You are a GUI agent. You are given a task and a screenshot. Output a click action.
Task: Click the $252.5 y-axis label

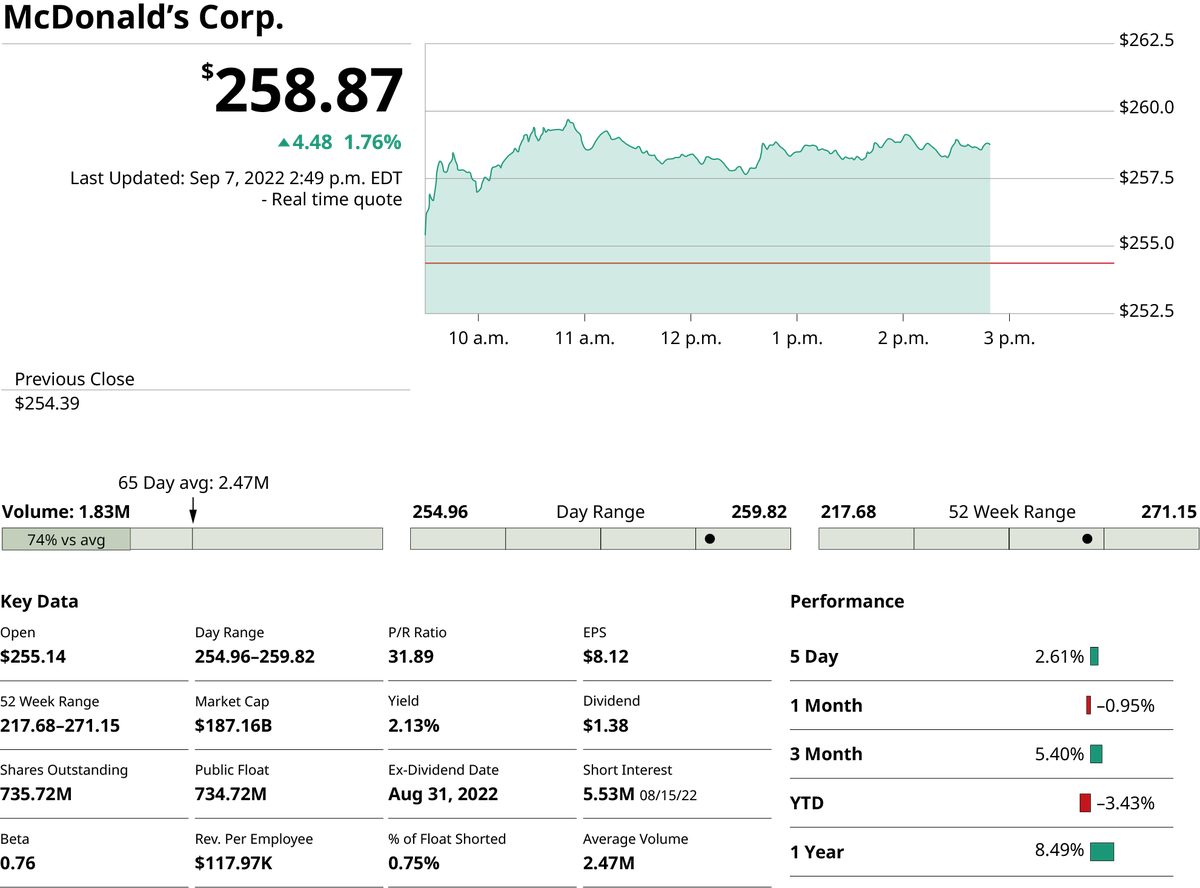pyautogui.click(x=1146, y=311)
